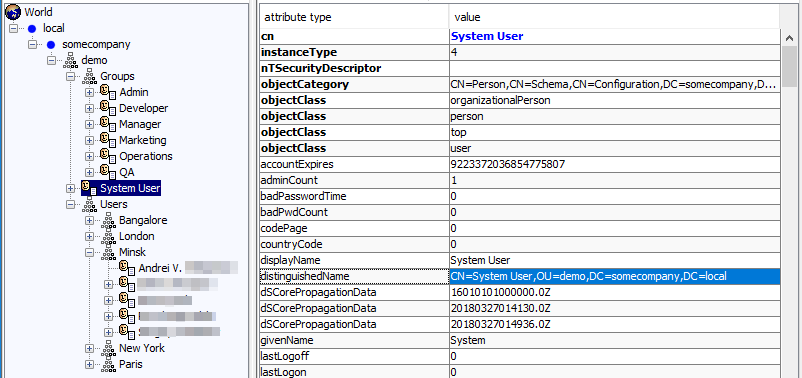This screenshot has height=378, width=802.
Task: Click the Operations group icon
Action: (x=108, y=156)
